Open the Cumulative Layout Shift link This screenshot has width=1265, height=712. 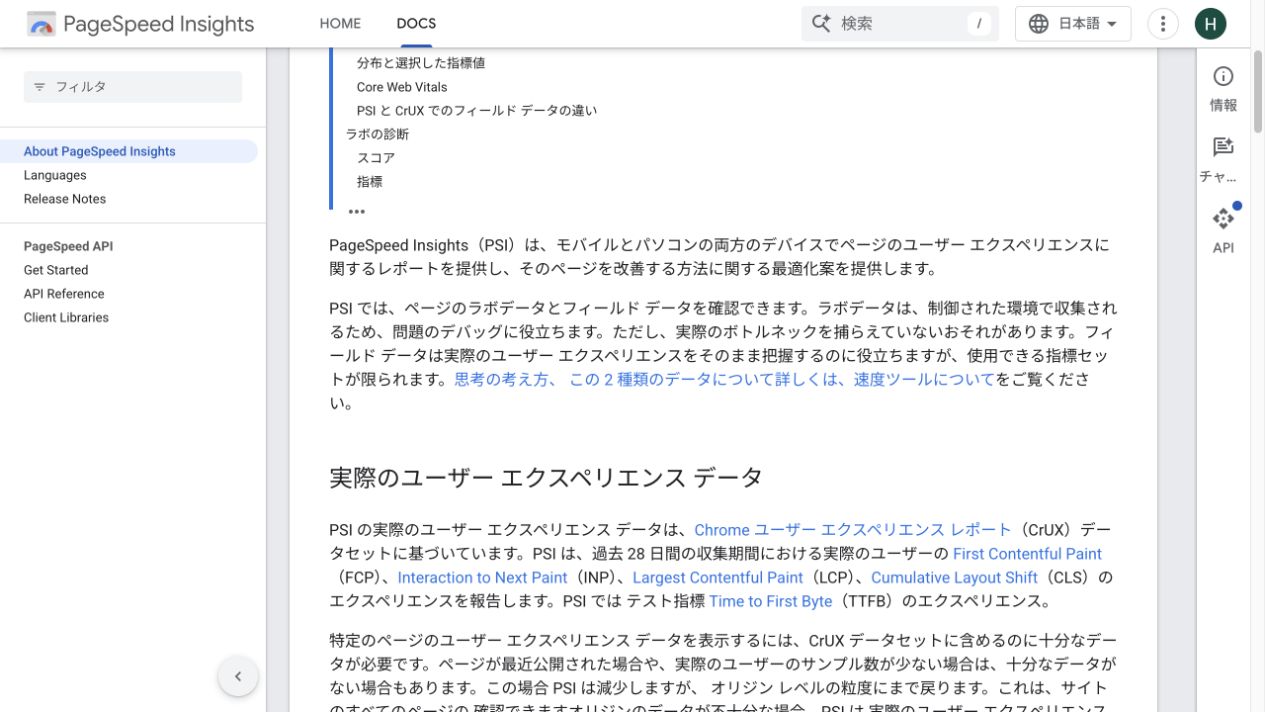[954, 578]
